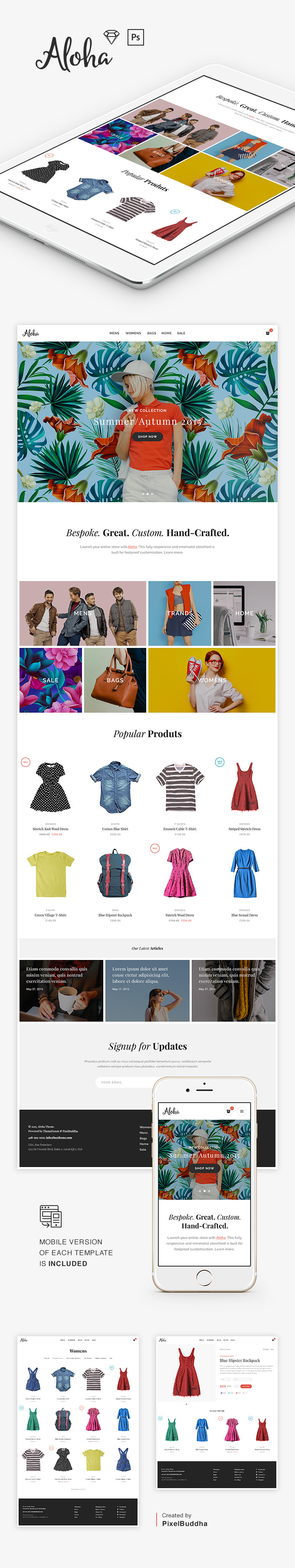This screenshot has height=1568, width=295.
Task: Open the WOMENS menu in the navigation
Action: (x=133, y=333)
